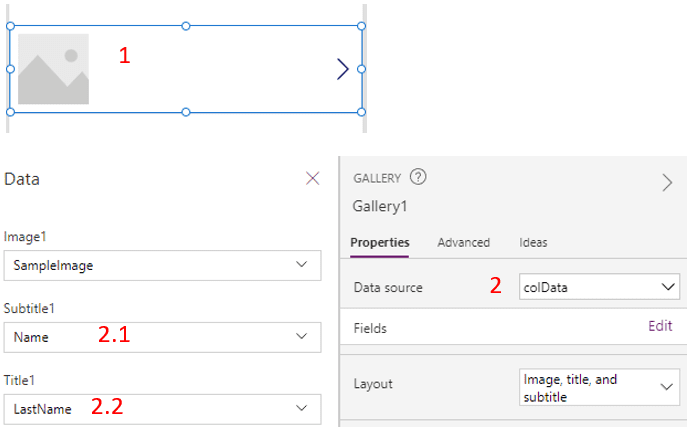
Task: Click the top-center resize handle of the gallery
Action: click(186, 26)
